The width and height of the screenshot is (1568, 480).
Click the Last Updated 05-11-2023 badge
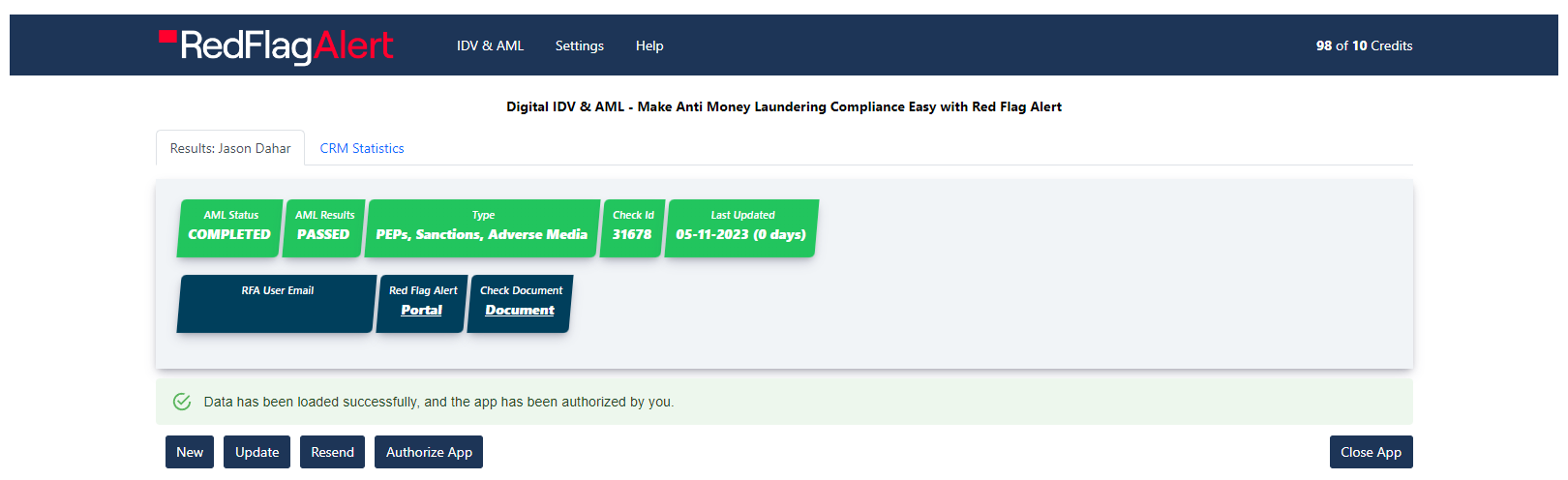(x=741, y=228)
